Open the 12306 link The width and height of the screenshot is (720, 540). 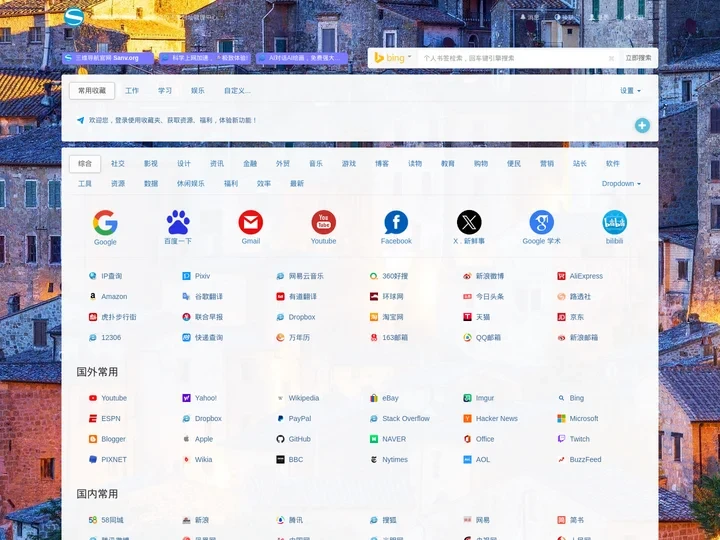111,338
